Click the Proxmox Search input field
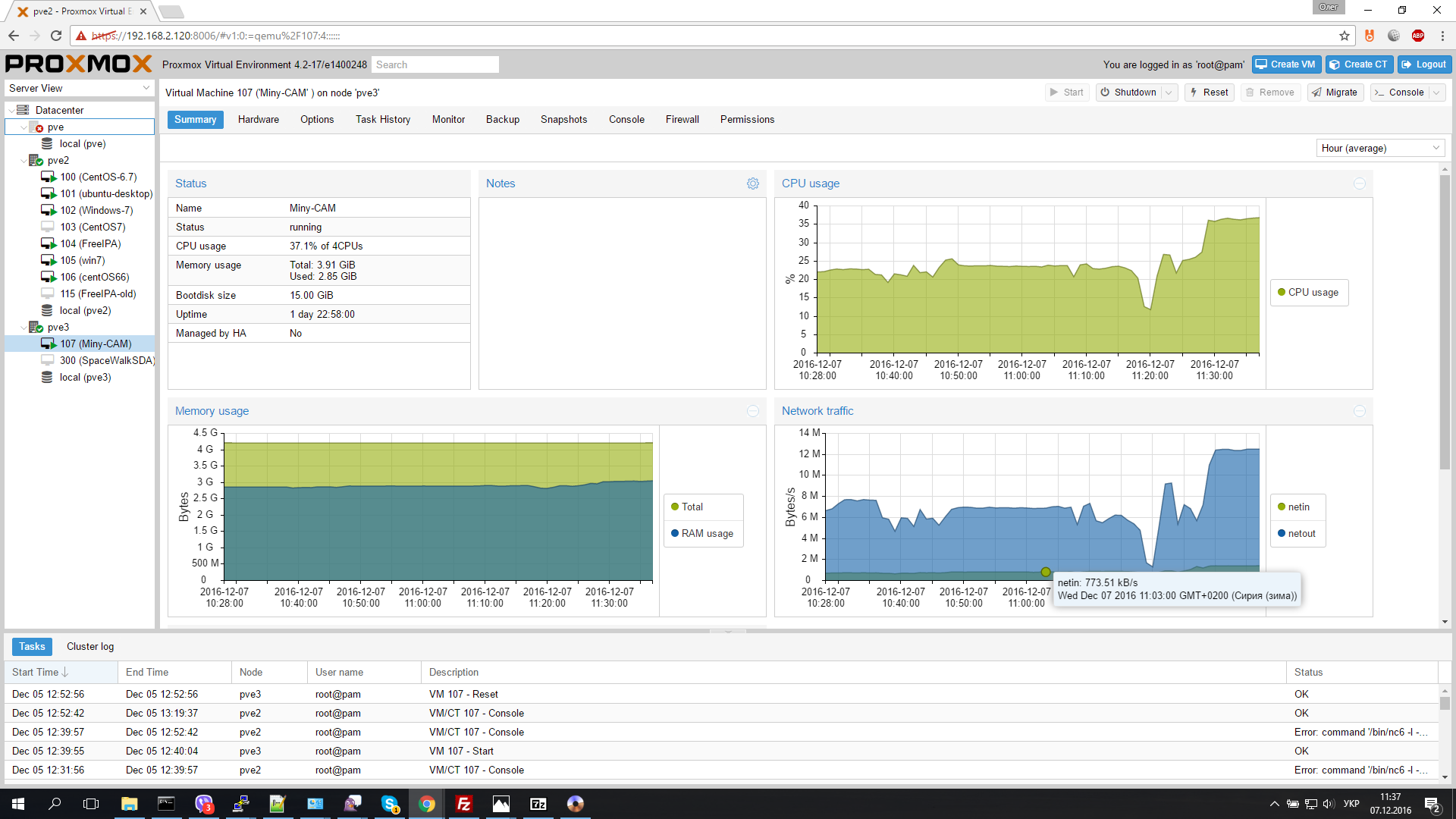 click(435, 64)
